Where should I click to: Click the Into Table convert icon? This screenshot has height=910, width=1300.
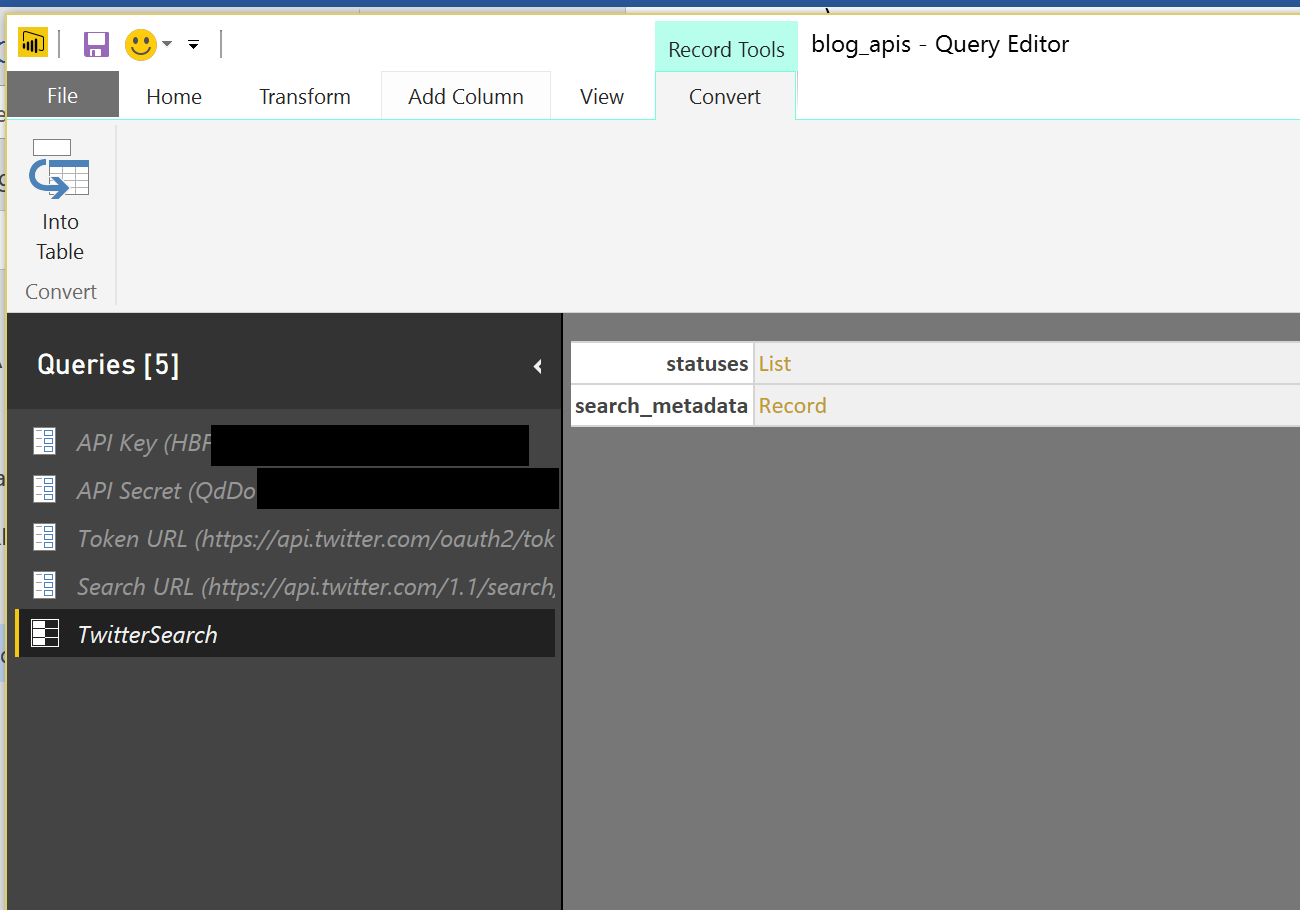tap(60, 170)
